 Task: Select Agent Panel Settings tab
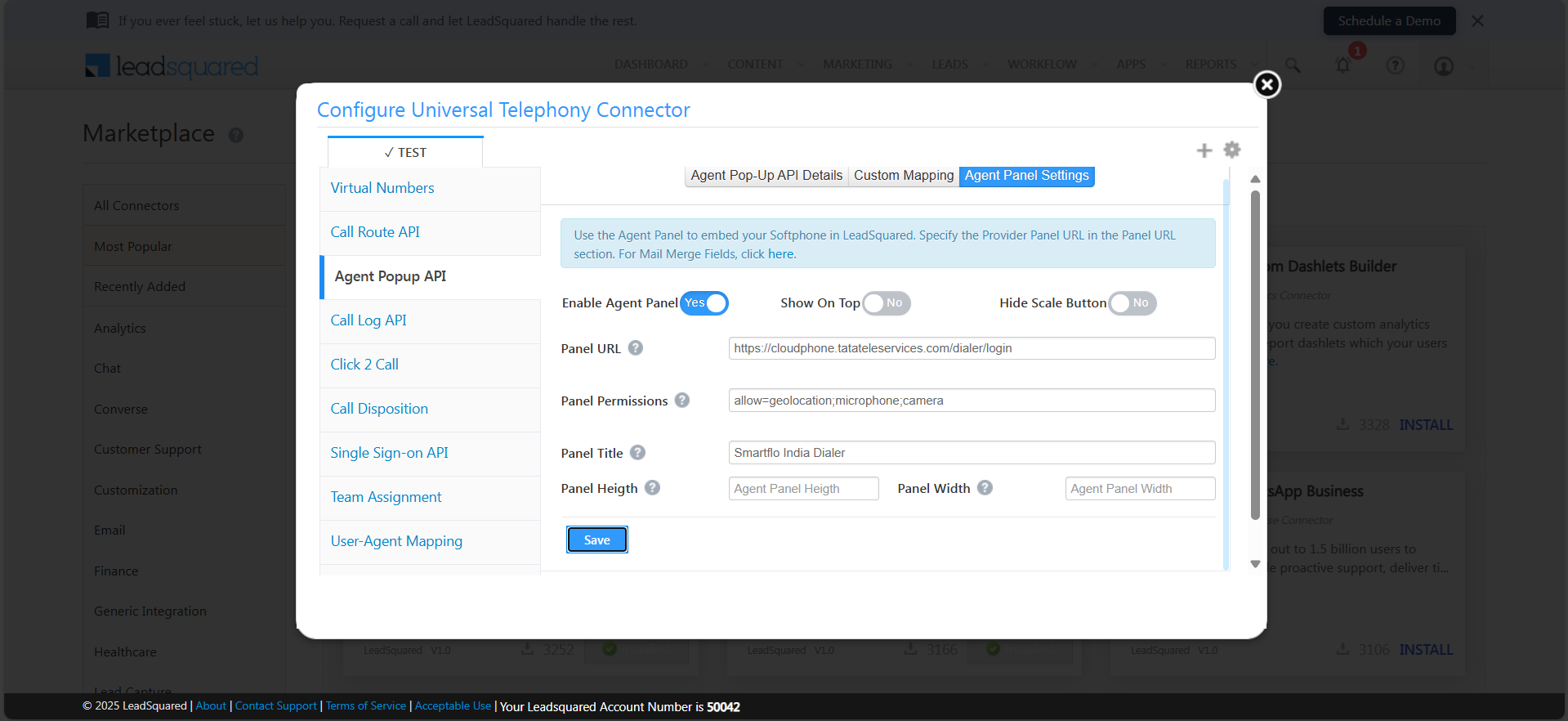(1026, 176)
